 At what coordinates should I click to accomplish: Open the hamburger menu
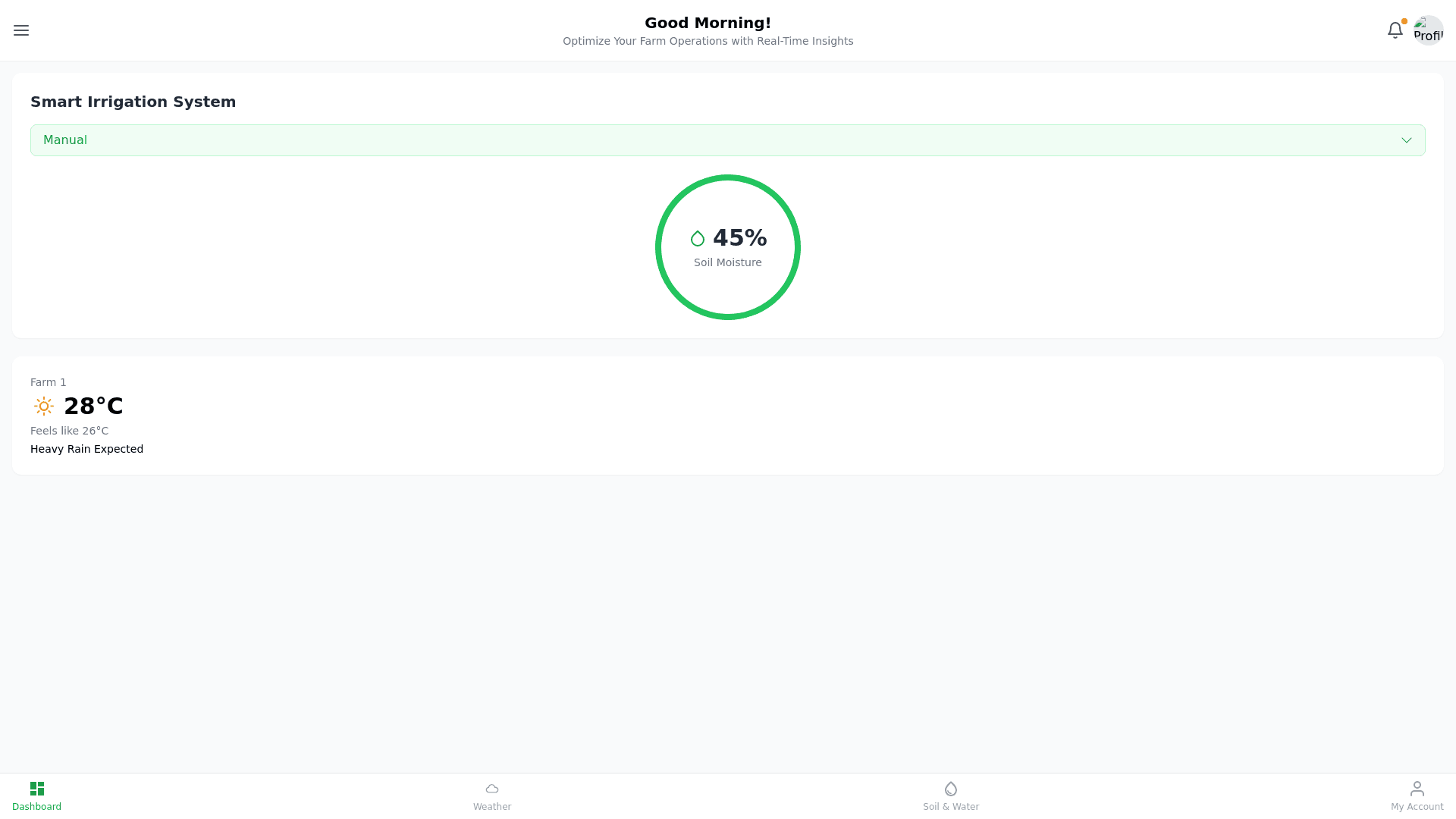pos(21,30)
